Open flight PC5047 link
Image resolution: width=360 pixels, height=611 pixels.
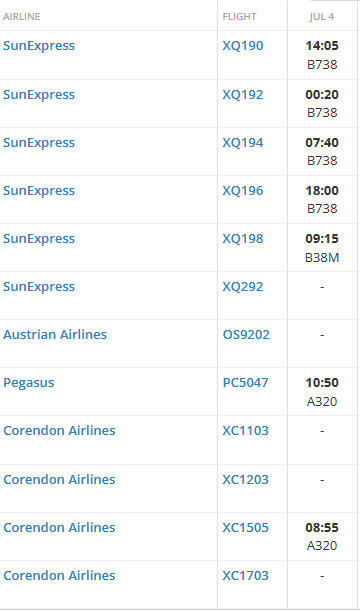pyautogui.click(x=245, y=382)
